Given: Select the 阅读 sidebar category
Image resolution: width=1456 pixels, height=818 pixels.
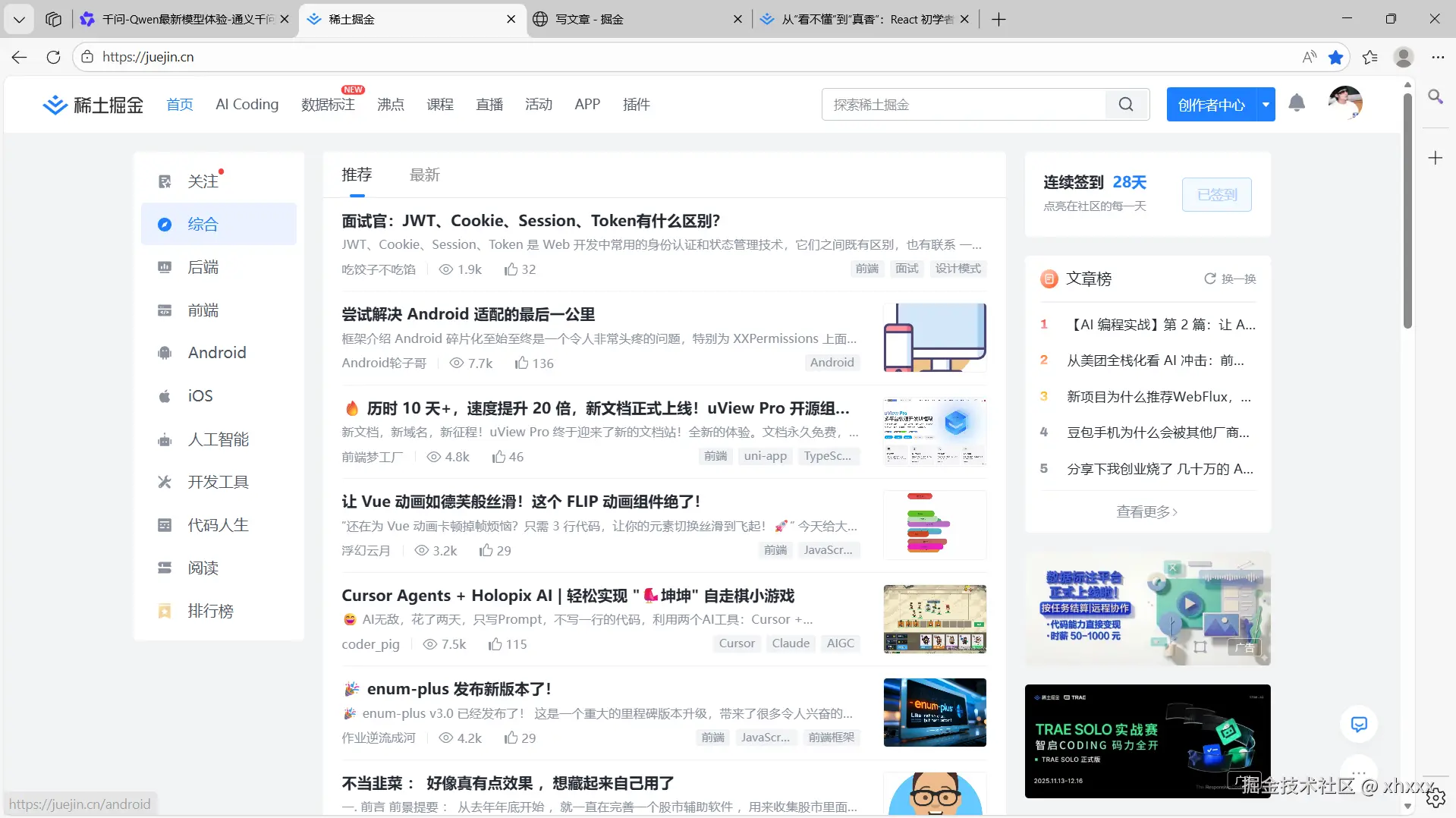Looking at the screenshot, I should (219, 568).
